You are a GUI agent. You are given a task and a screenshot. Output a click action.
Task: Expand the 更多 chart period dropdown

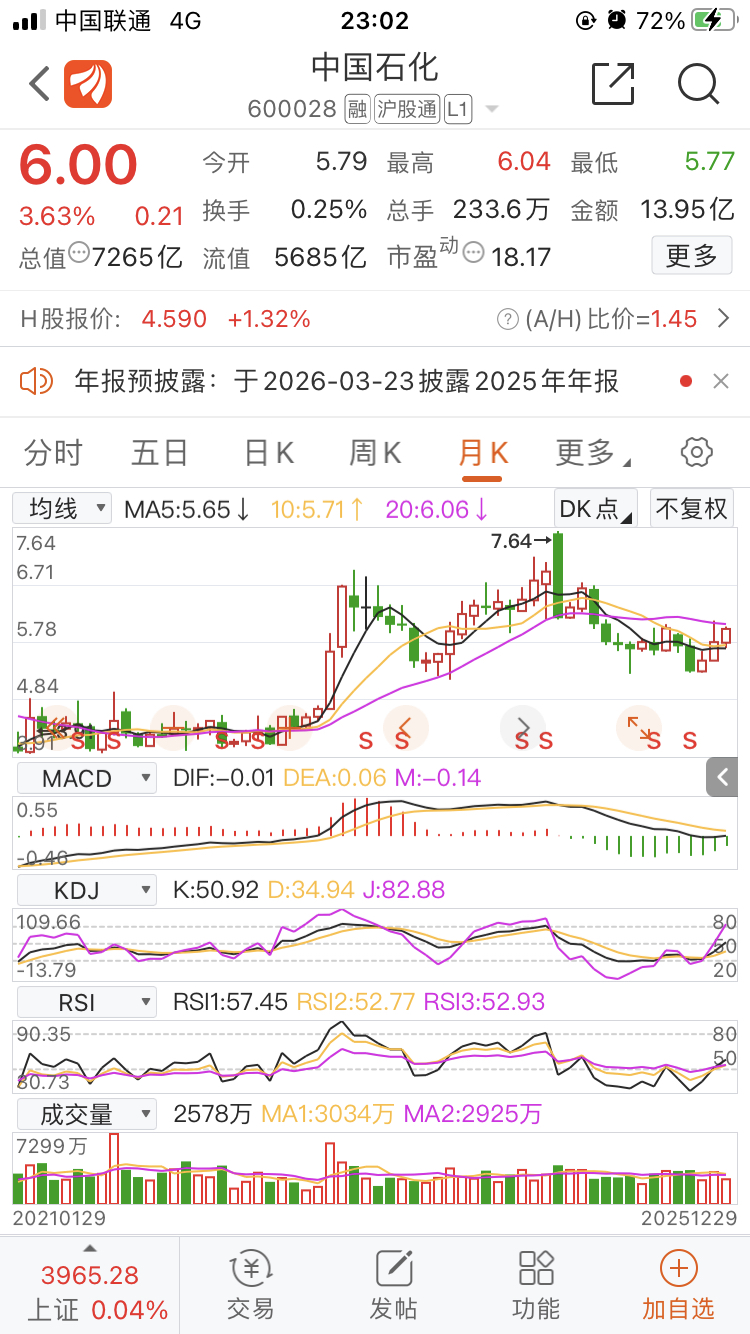592,453
